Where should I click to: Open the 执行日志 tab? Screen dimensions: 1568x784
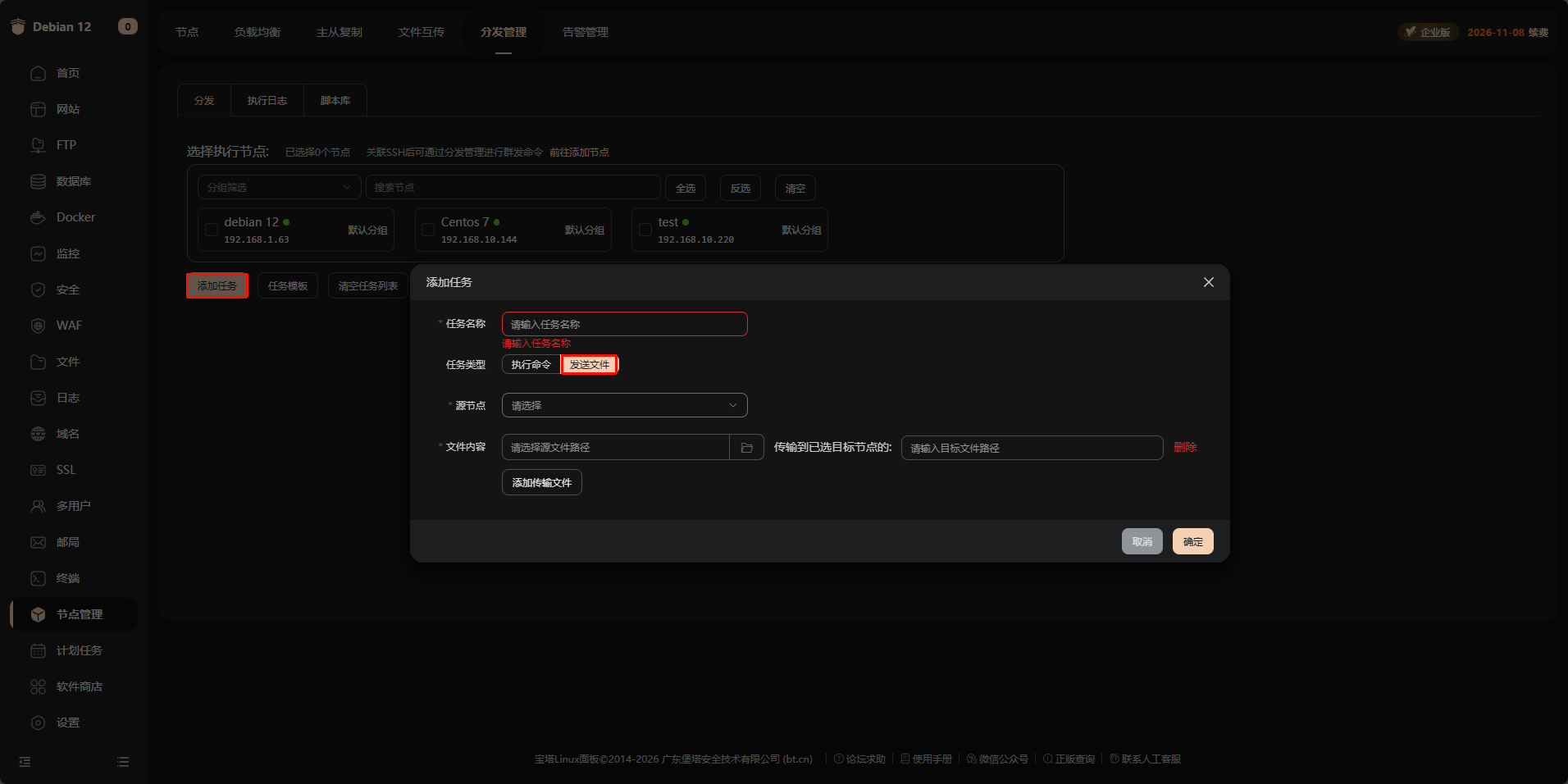(267, 101)
